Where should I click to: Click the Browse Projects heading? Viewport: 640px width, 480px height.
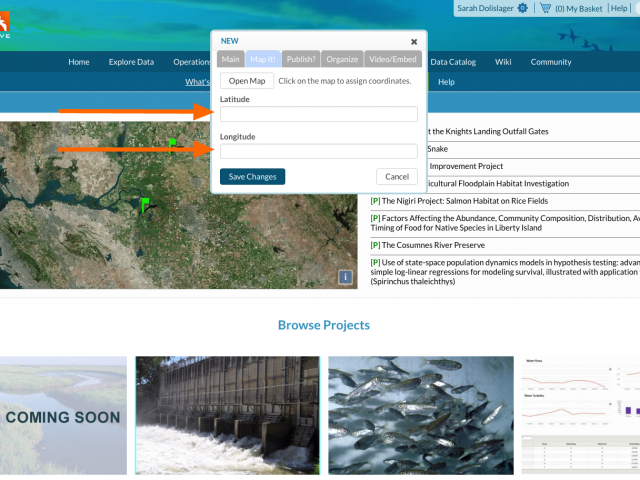pos(324,325)
